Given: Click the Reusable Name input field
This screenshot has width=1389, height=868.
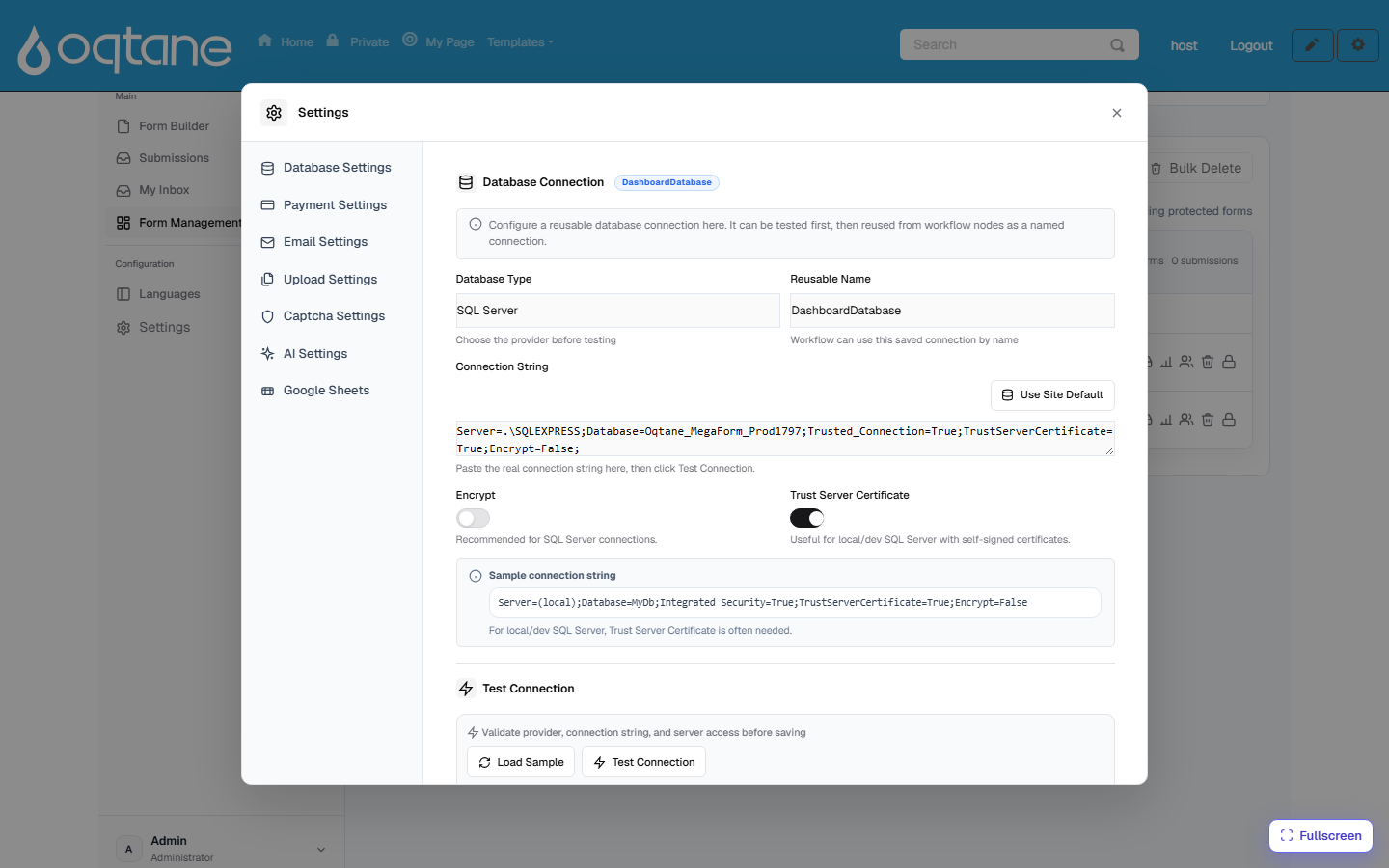Looking at the screenshot, I should 952,311.
